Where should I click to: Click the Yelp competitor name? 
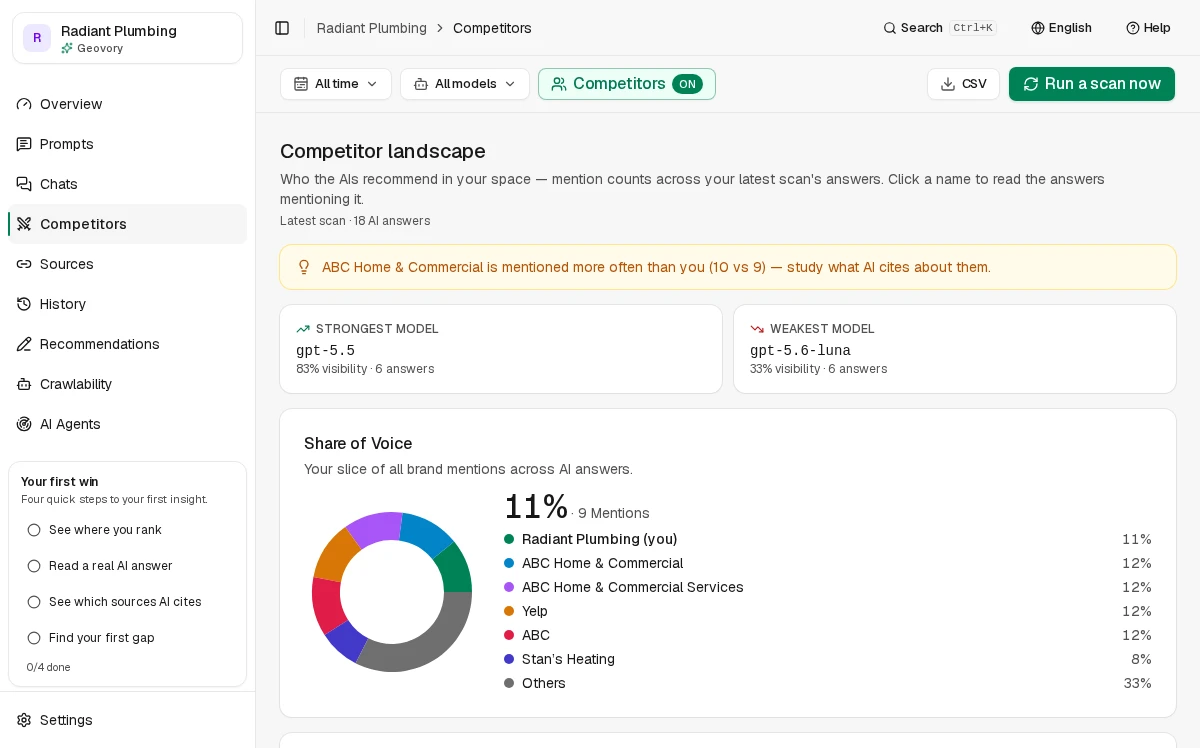pos(535,611)
